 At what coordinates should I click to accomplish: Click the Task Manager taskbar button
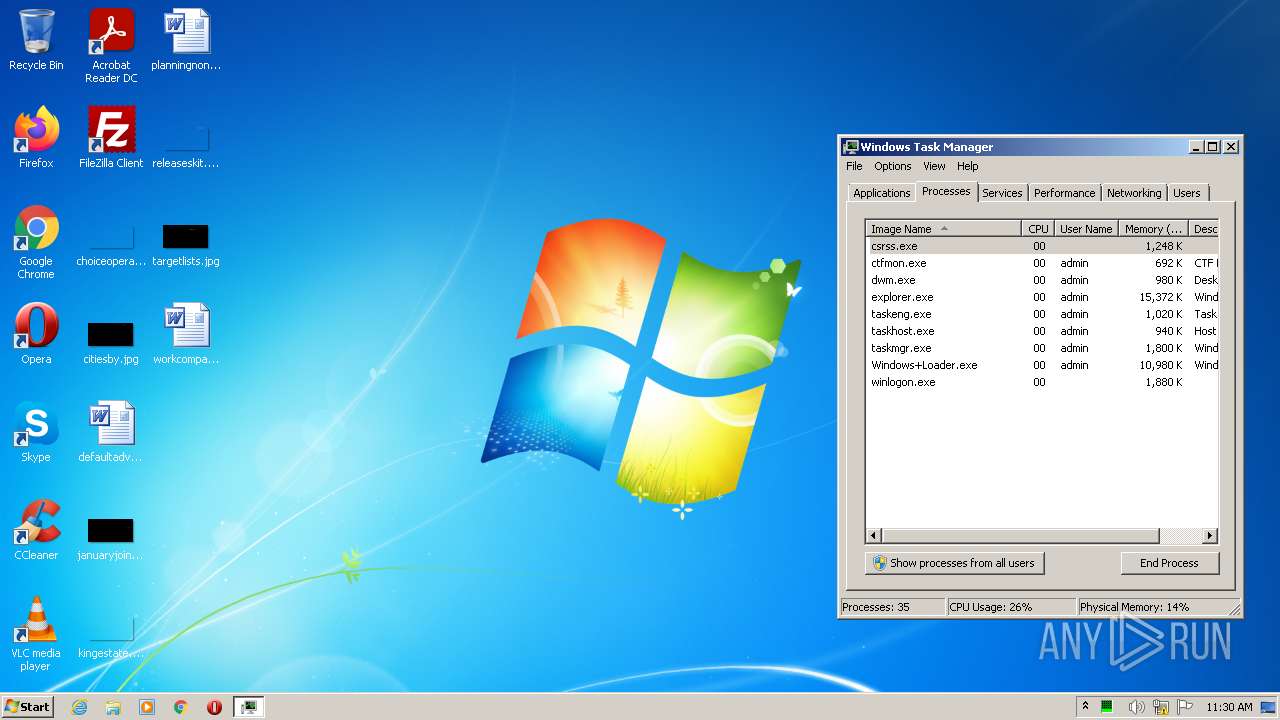point(248,707)
